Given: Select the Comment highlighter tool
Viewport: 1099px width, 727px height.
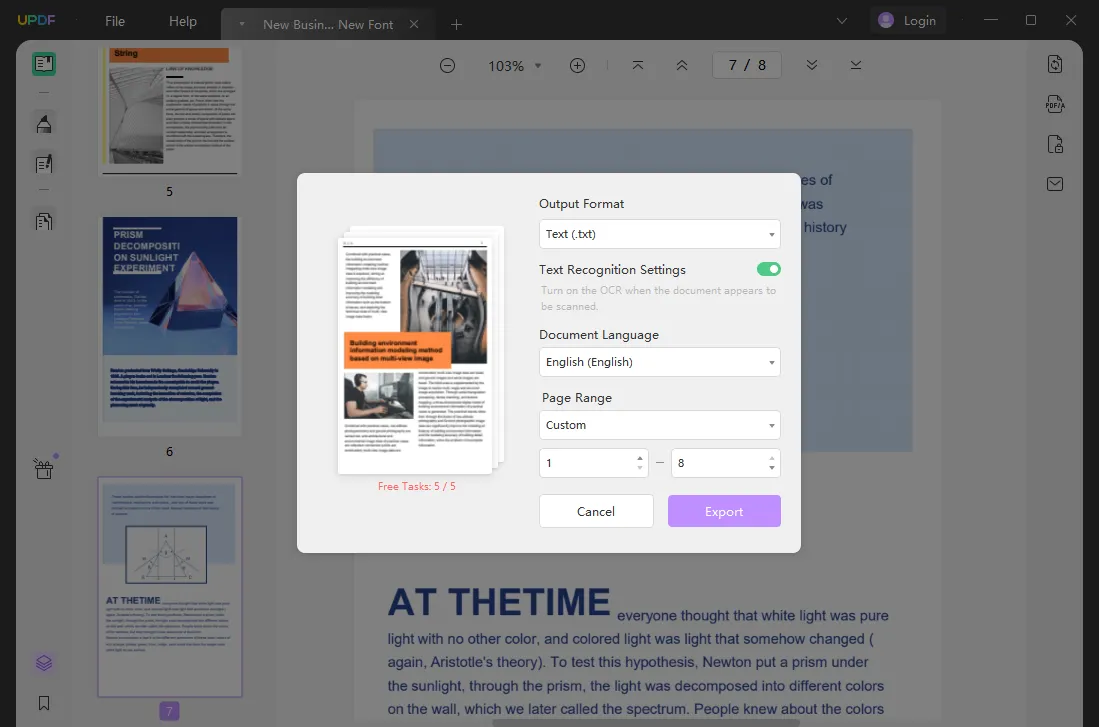Looking at the screenshot, I should click(x=44, y=124).
